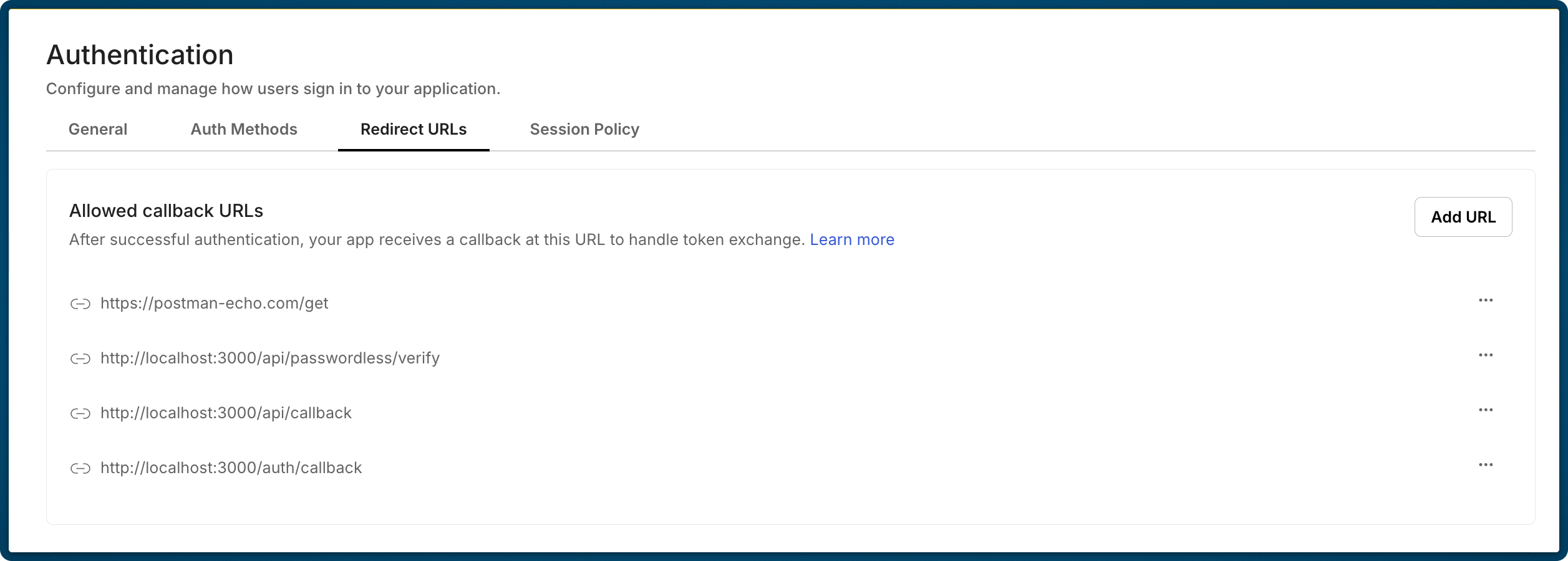Click the localhost:3000/api/callback URL text
Viewport: 1568px width, 561px height.
pyautogui.click(x=226, y=413)
